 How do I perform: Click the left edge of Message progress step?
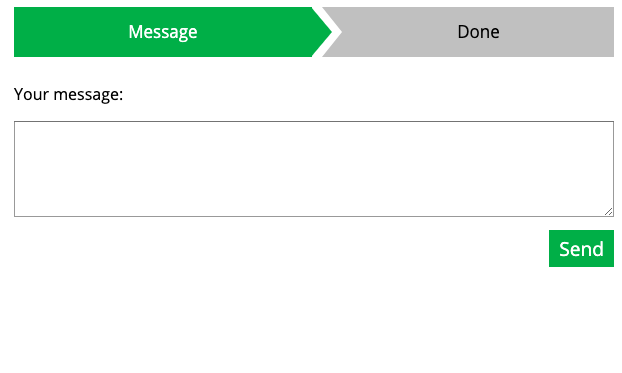[18, 32]
